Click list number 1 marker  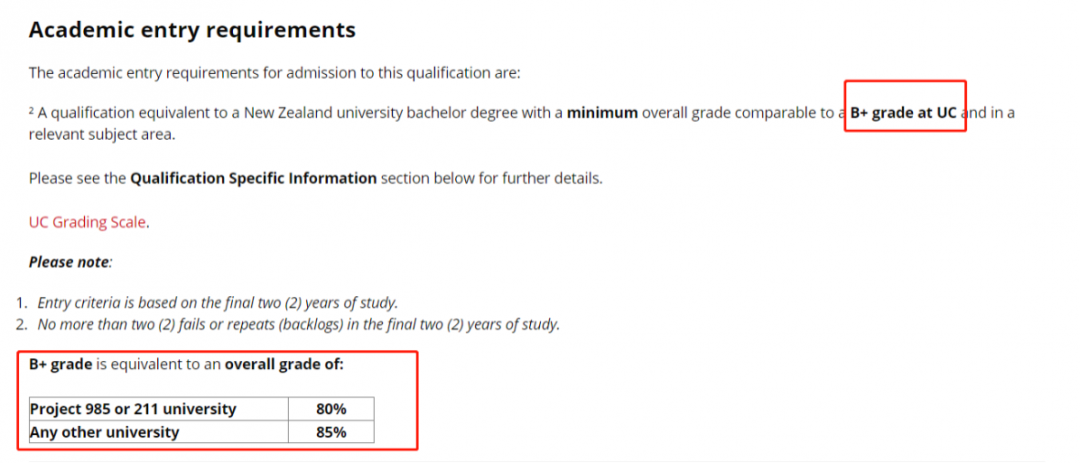pyautogui.click(x=22, y=302)
